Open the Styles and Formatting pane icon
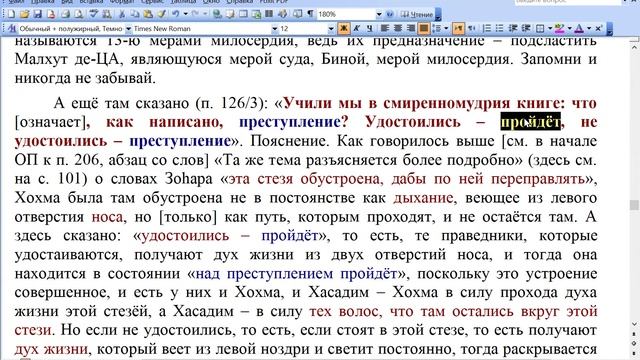The width and height of the screenshot is (640, 360). 12,29
